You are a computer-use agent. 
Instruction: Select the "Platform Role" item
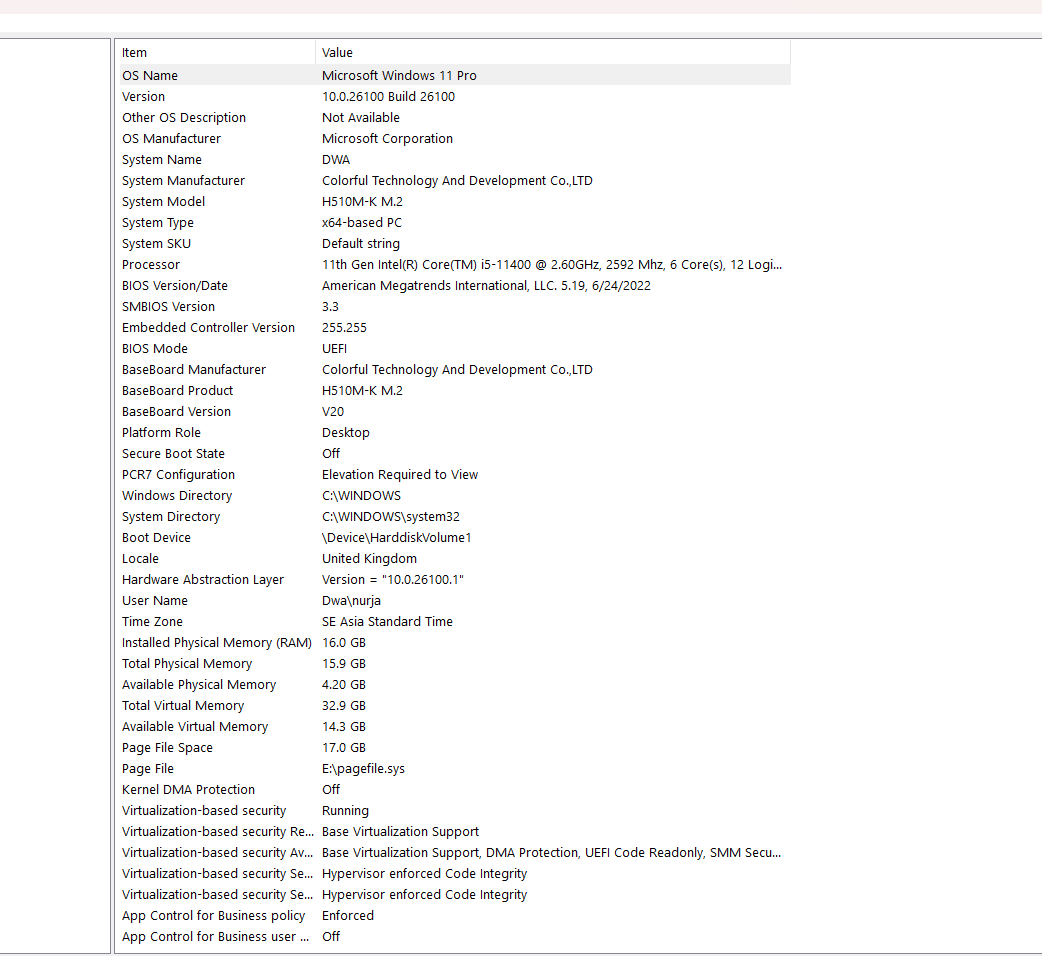point(161,432)
